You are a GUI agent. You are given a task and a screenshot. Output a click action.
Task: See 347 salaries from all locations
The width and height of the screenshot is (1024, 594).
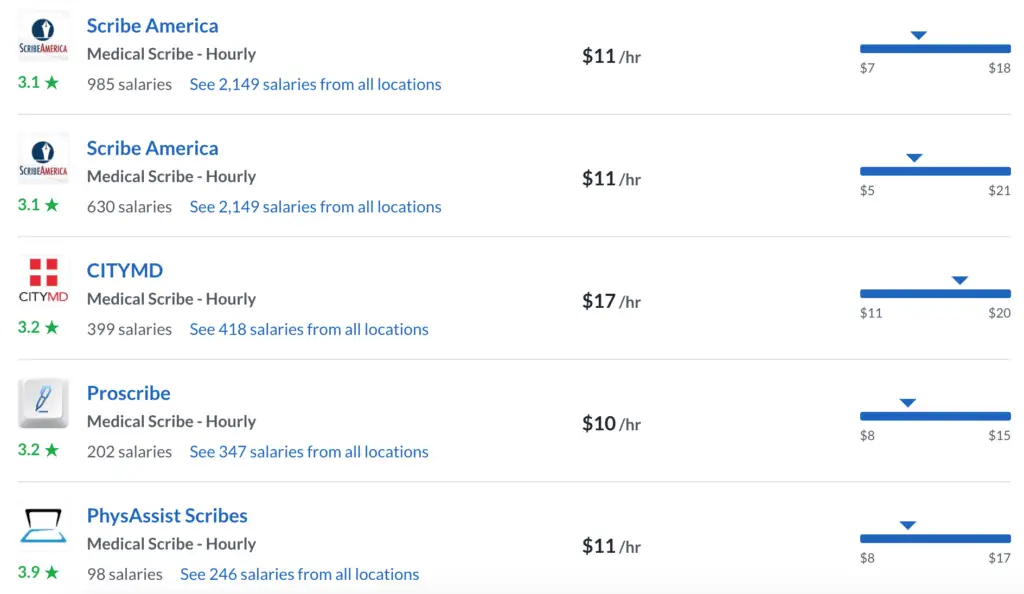(309, 452)
